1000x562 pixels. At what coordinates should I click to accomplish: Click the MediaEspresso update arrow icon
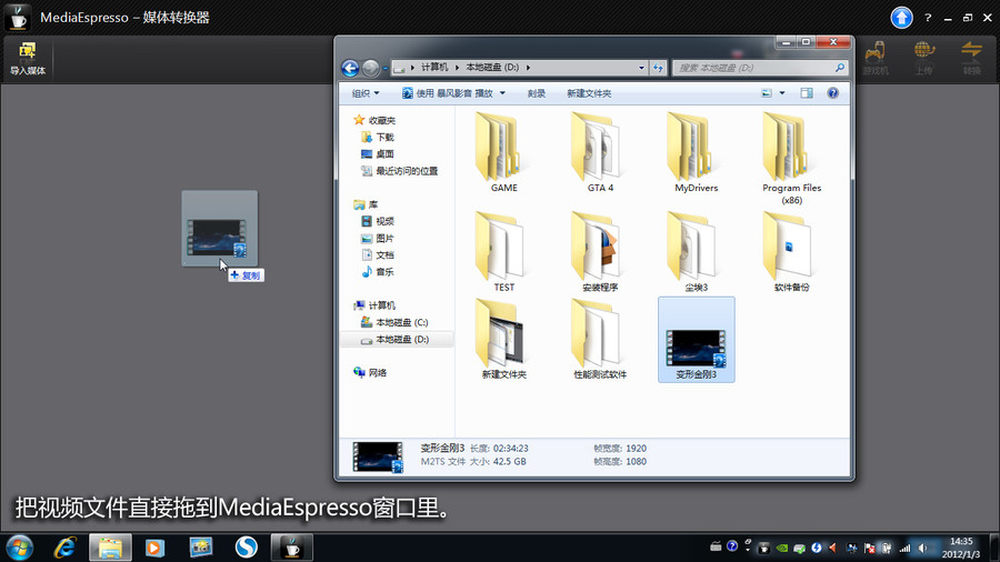point(901,18)
